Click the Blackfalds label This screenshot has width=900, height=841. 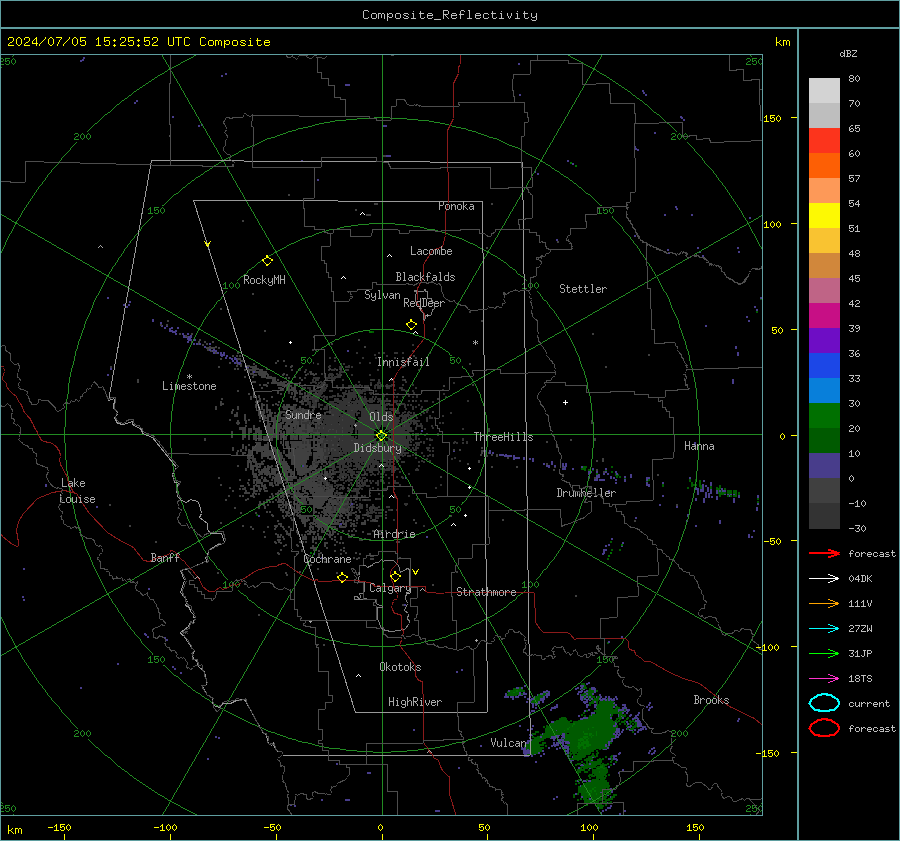(x=425, y=277)
